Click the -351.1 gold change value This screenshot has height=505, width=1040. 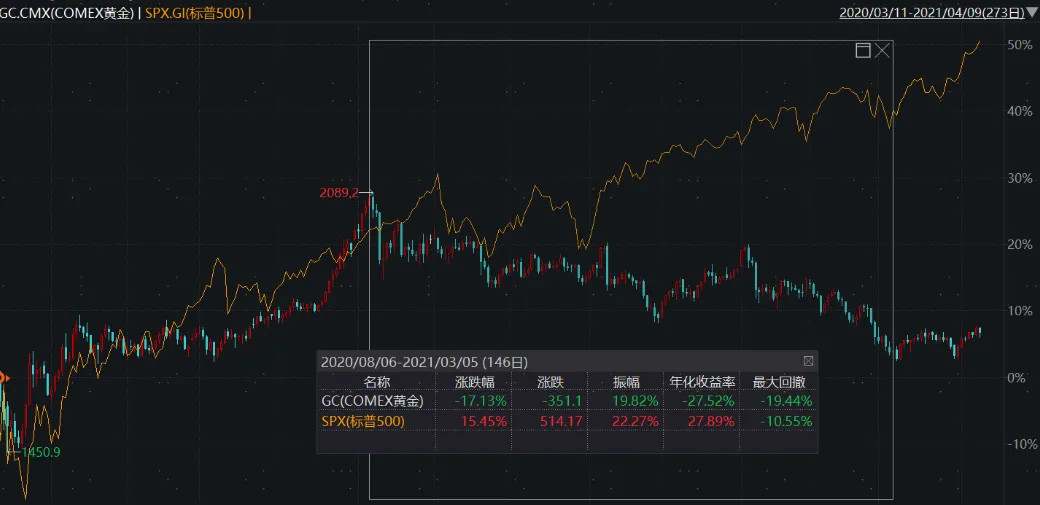562,401
